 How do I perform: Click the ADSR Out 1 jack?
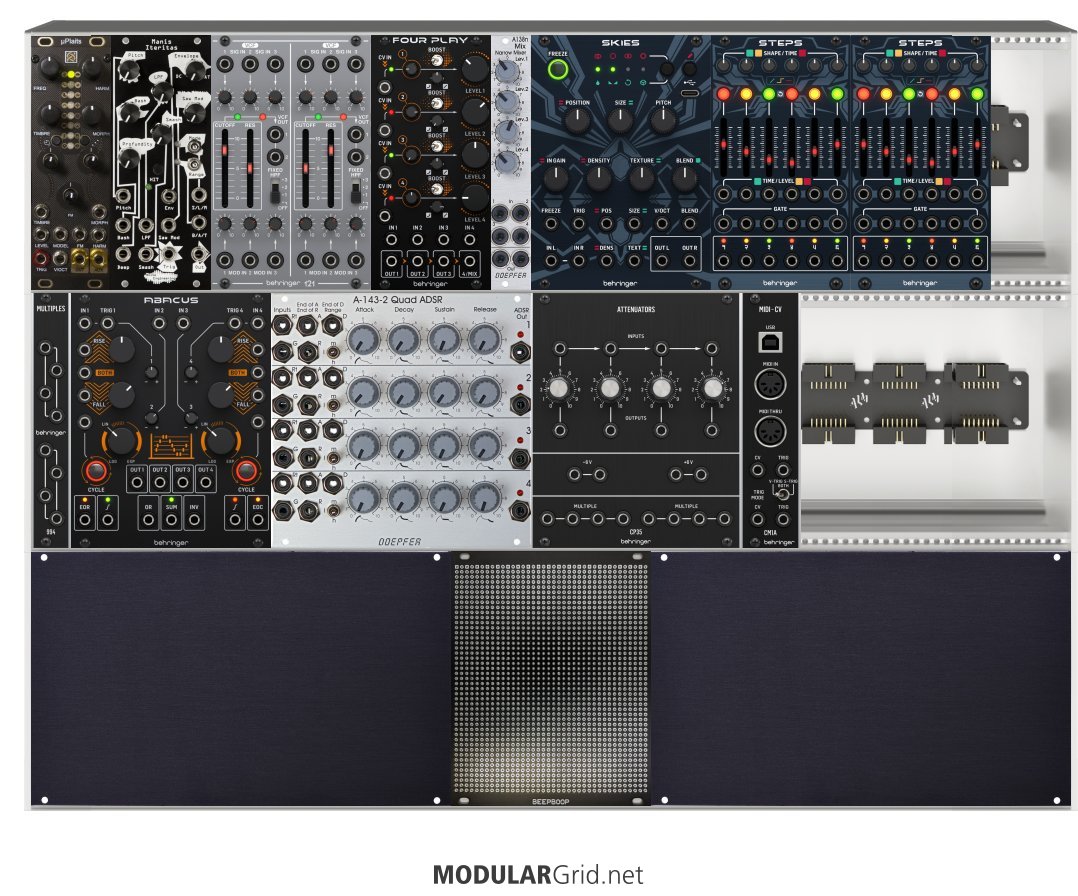[520, 354]
